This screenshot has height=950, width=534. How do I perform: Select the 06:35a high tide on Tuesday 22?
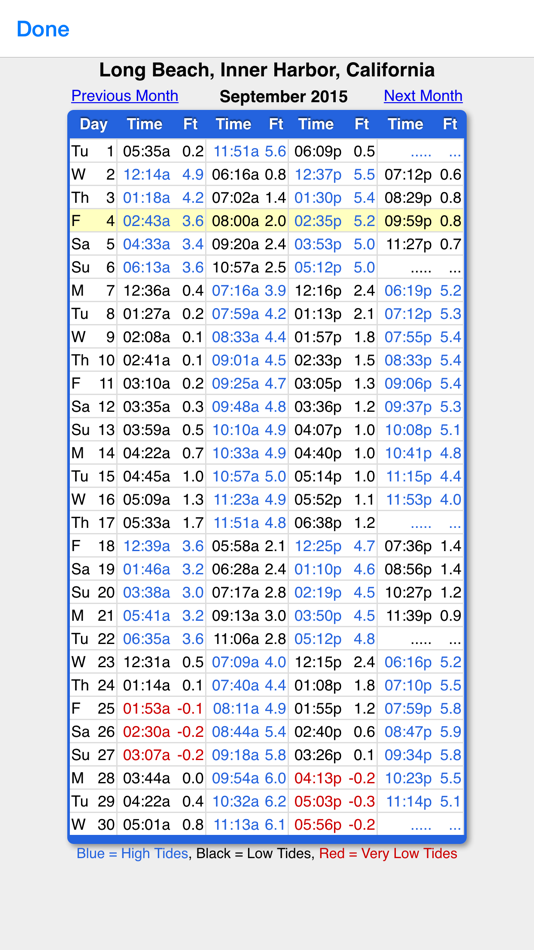tap(147, 639)
